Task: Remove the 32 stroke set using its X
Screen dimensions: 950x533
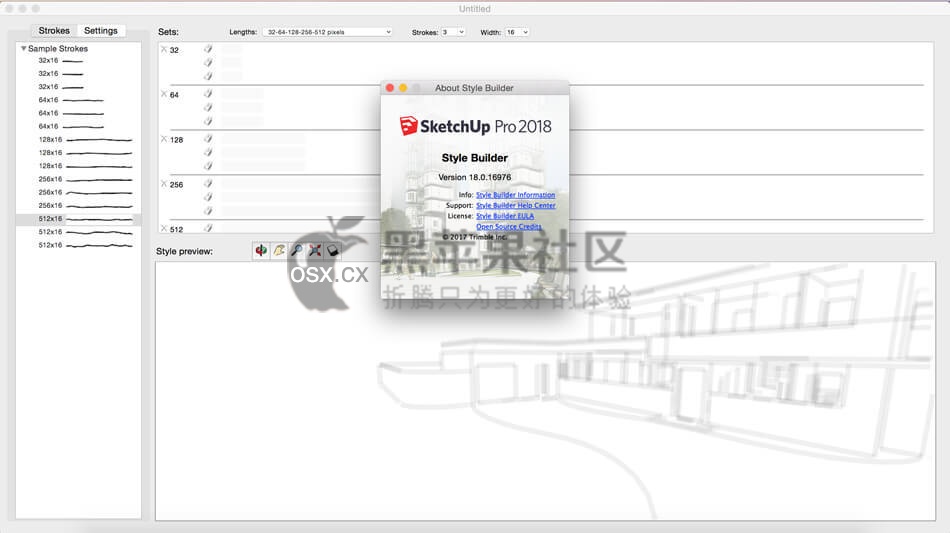Action: 164,49
